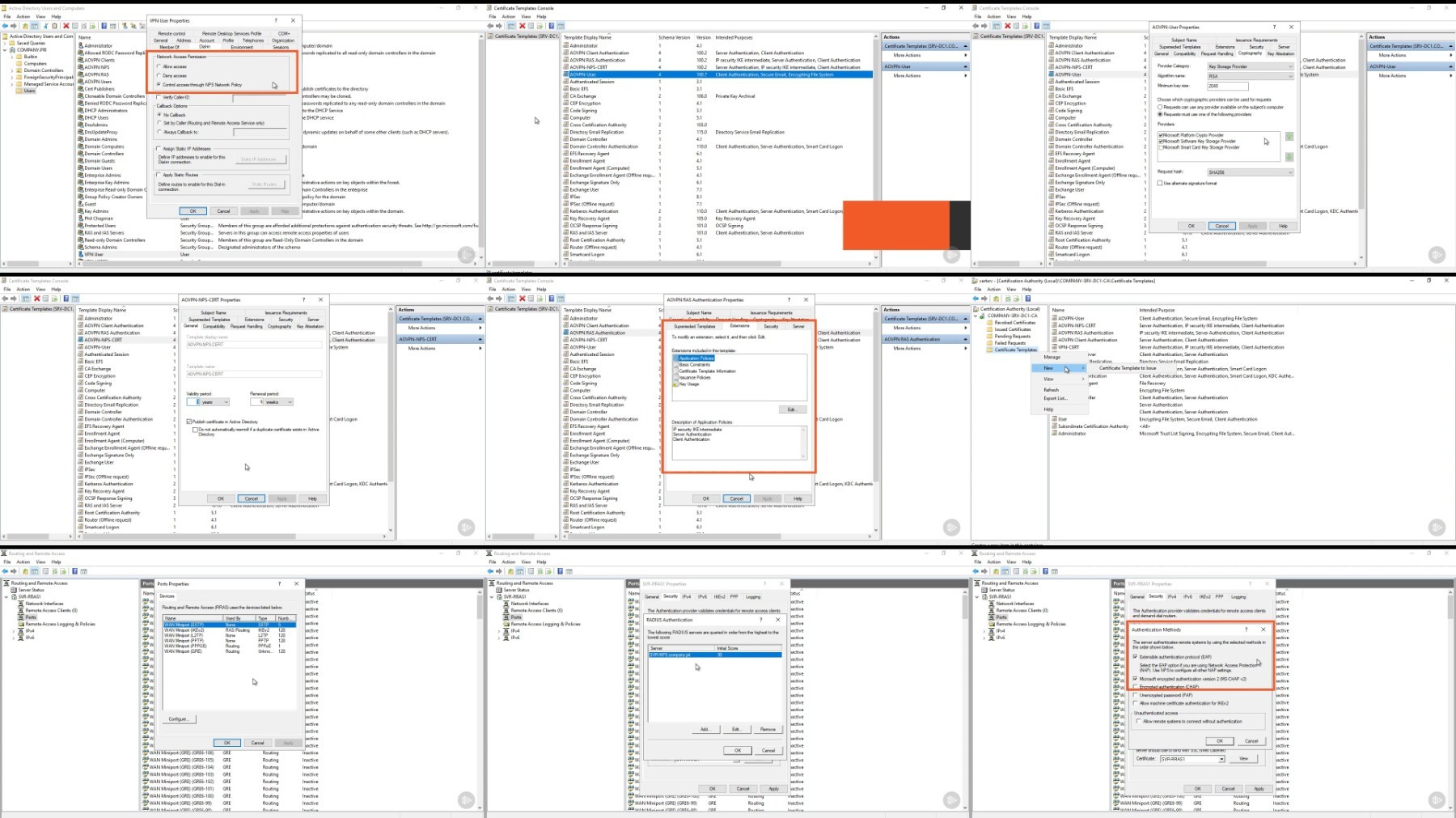The image size is (1456, 818).
Task: Enable the Verify Caller-ID checkbox
Action: click(159, 97)
